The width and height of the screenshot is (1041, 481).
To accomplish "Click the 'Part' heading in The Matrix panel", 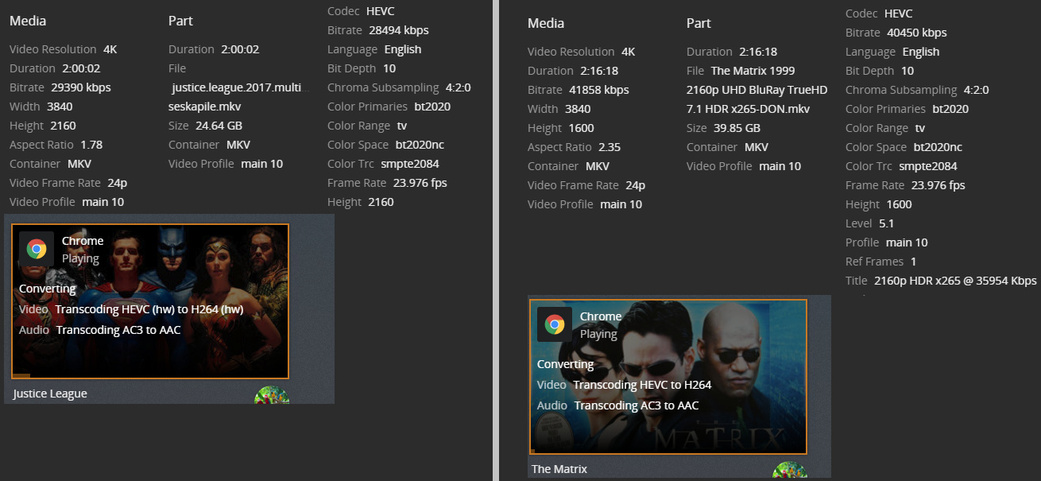I will click(698, 23).
